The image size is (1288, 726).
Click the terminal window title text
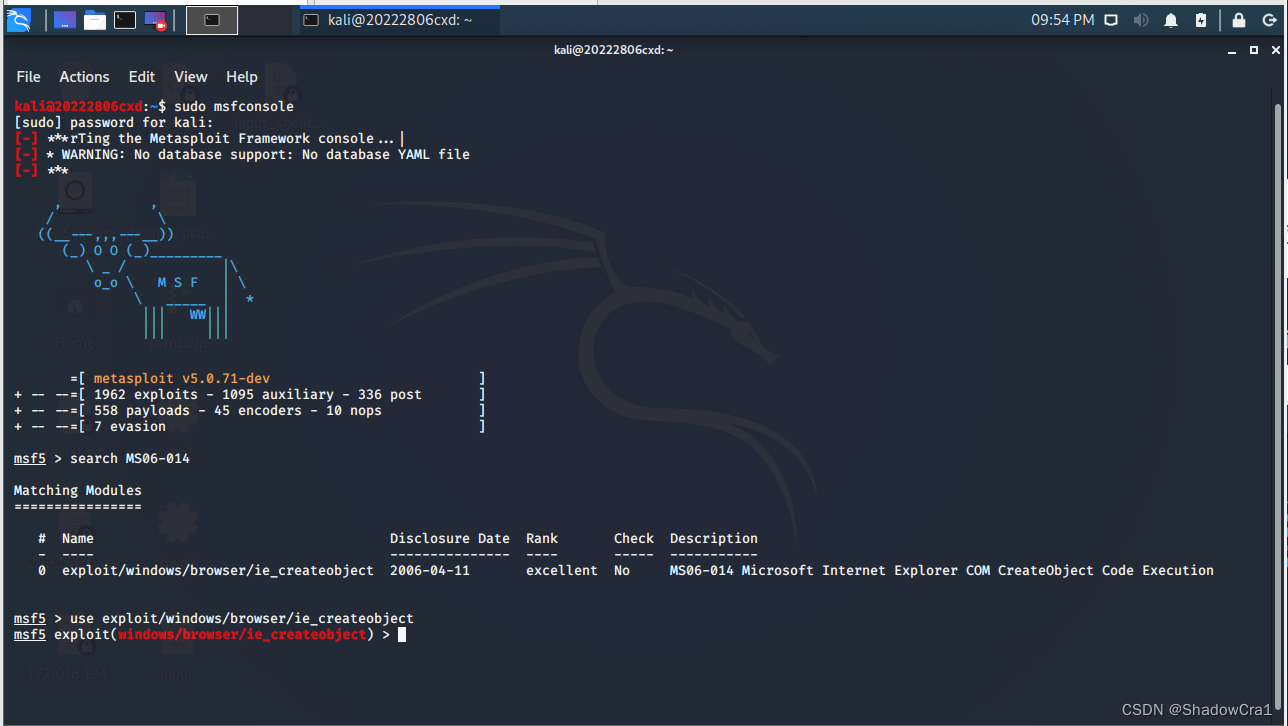pyautogui.click(x=614, y=50)
